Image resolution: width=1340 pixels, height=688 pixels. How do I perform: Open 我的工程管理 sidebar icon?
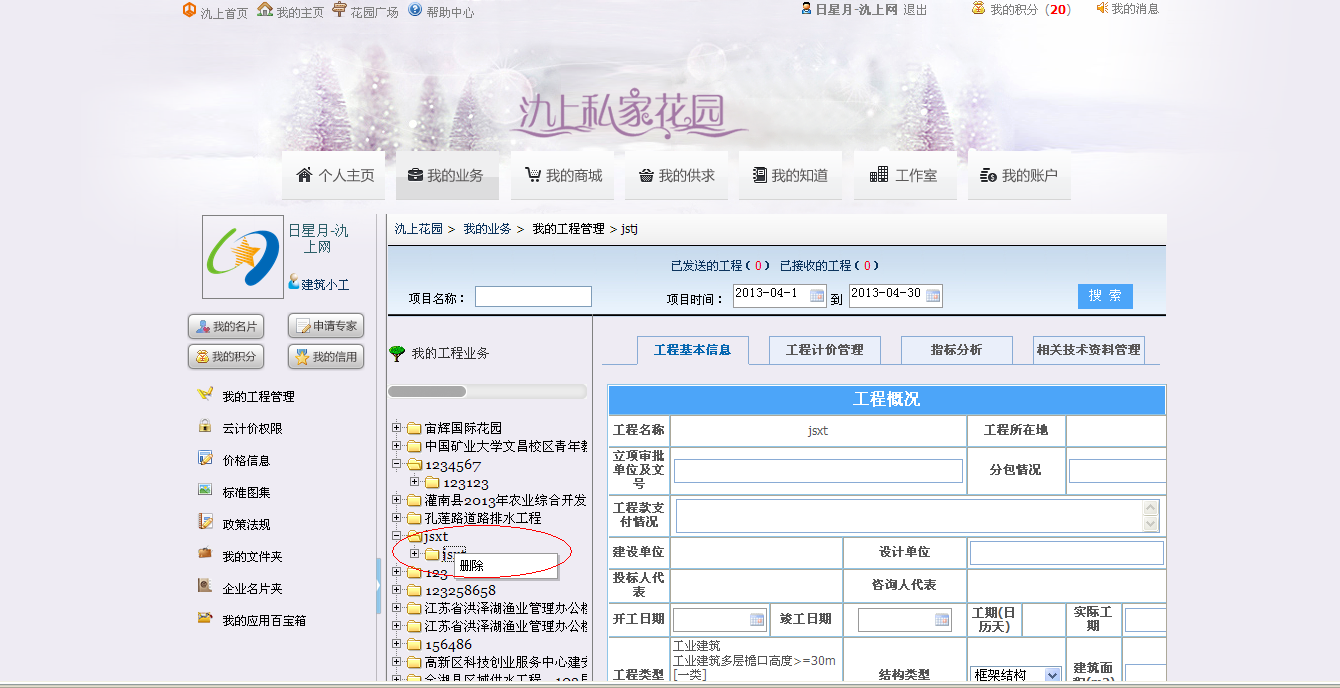pyautogui.click(x=205, y=394)
